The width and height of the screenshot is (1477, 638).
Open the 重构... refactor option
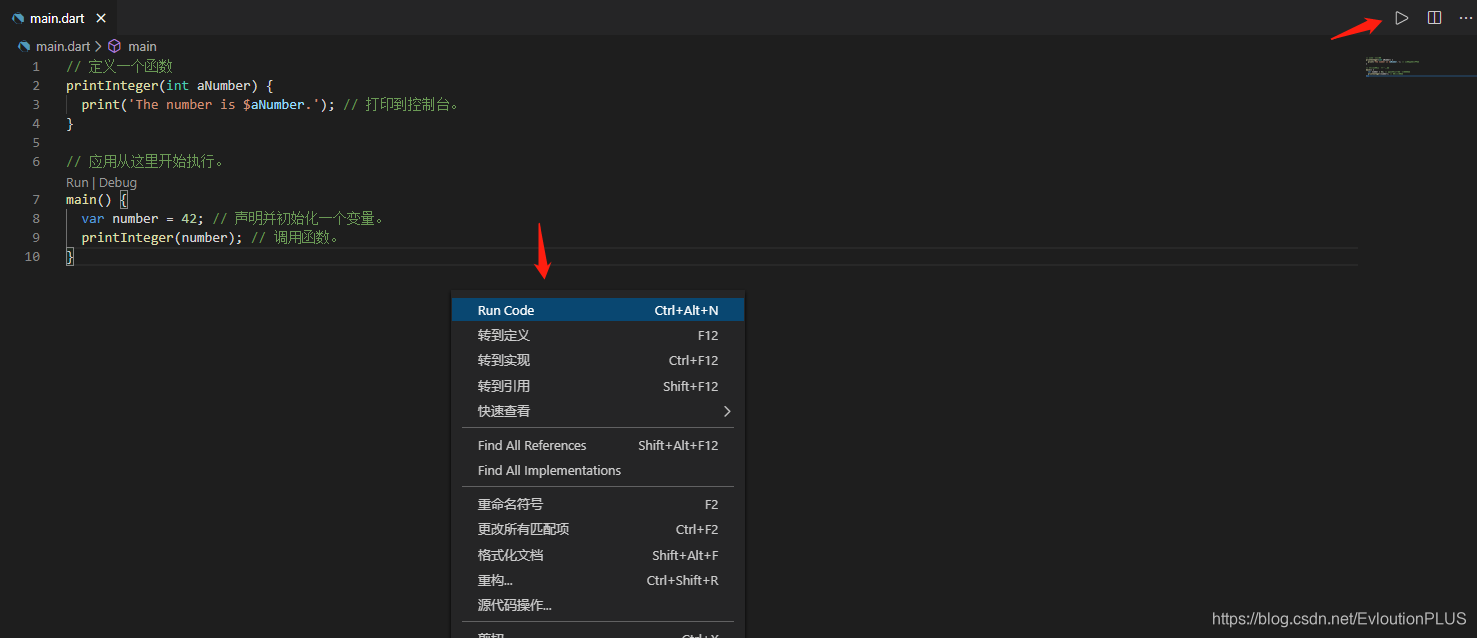click(494, 580)
